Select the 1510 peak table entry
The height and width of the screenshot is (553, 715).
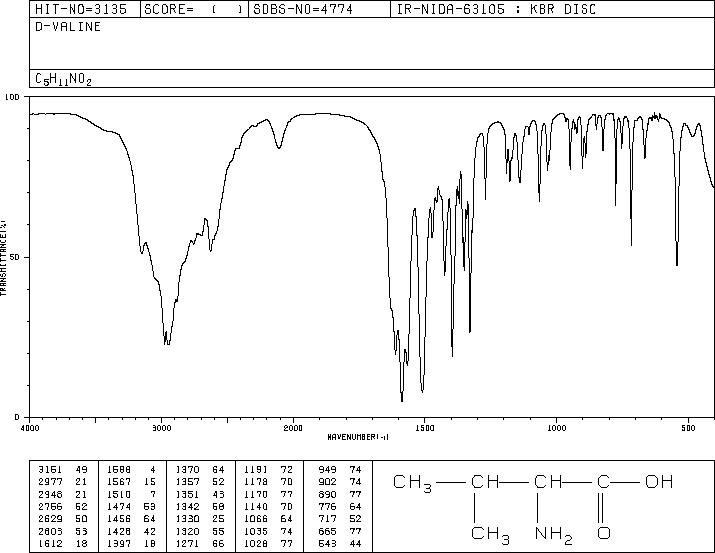(131, 494)
